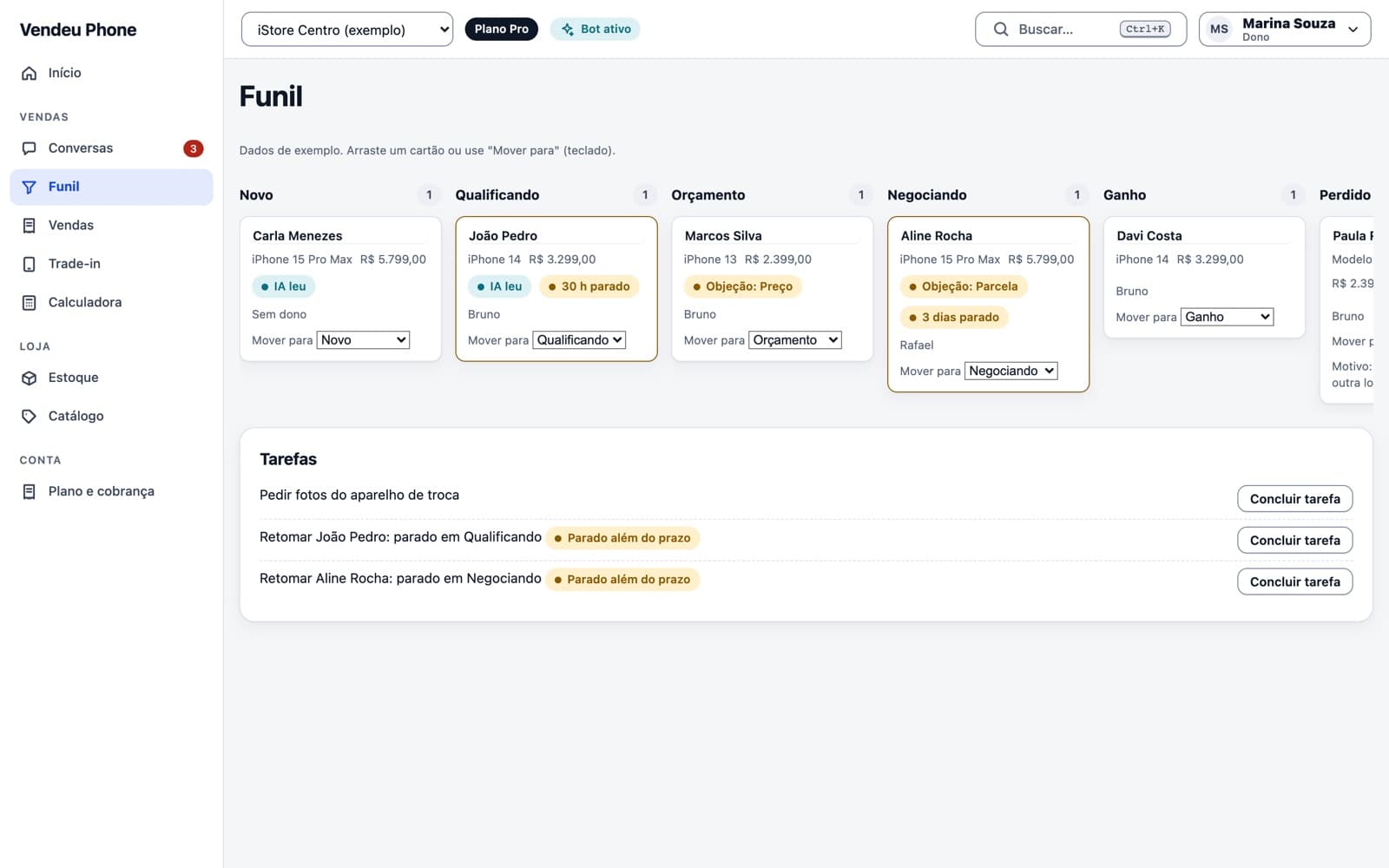Open Estoque in the sidebar
The image size is (1389, 868).
[x=111, y=378]
